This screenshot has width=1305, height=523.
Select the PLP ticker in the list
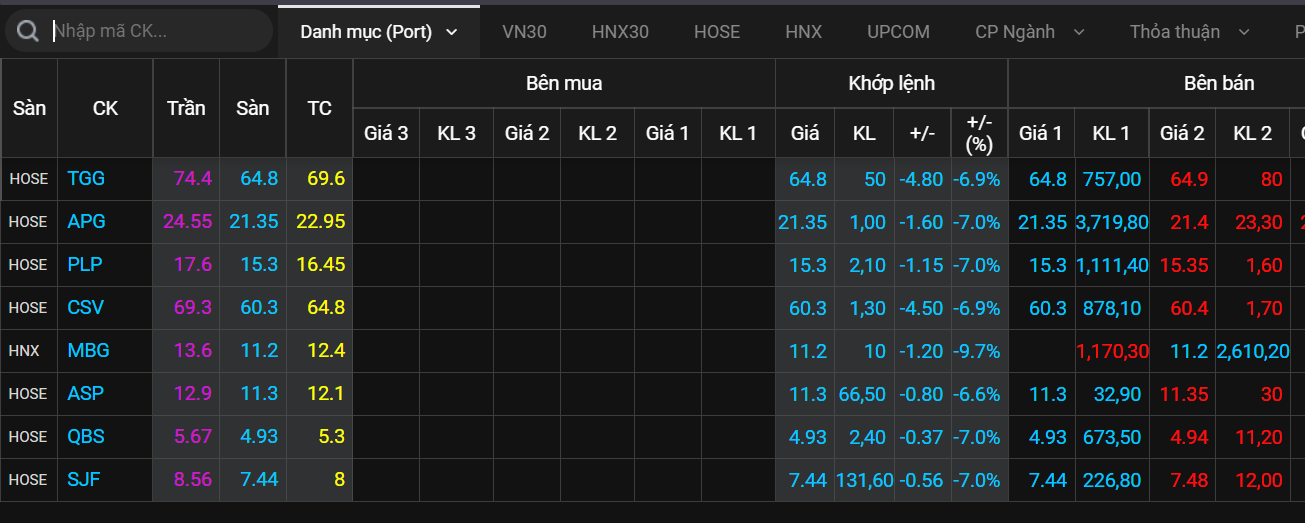[x=85, y=265]
